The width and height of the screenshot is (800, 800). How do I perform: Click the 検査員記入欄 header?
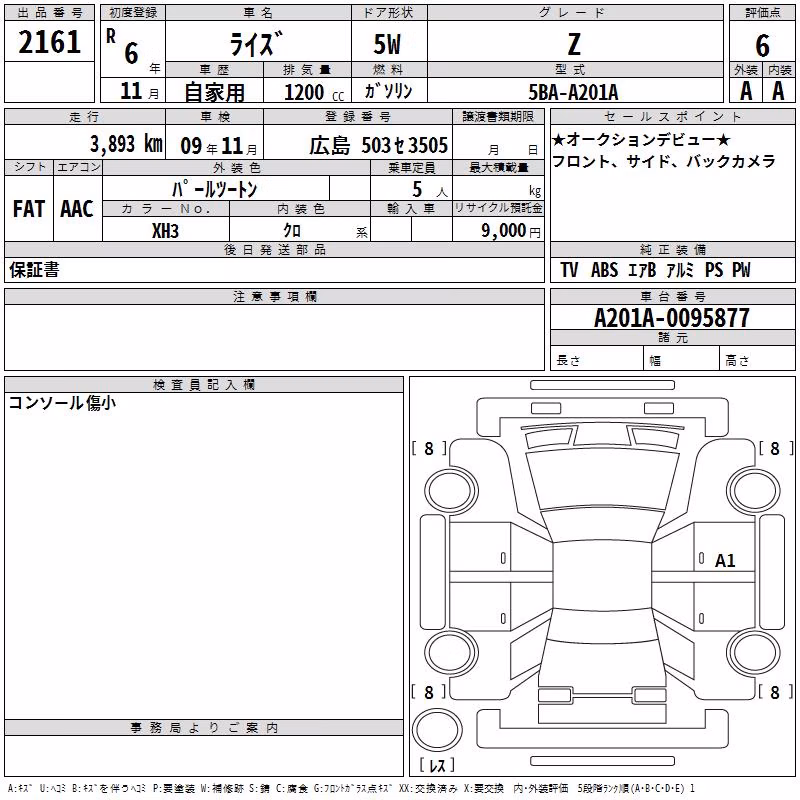[x=204, y=384]
